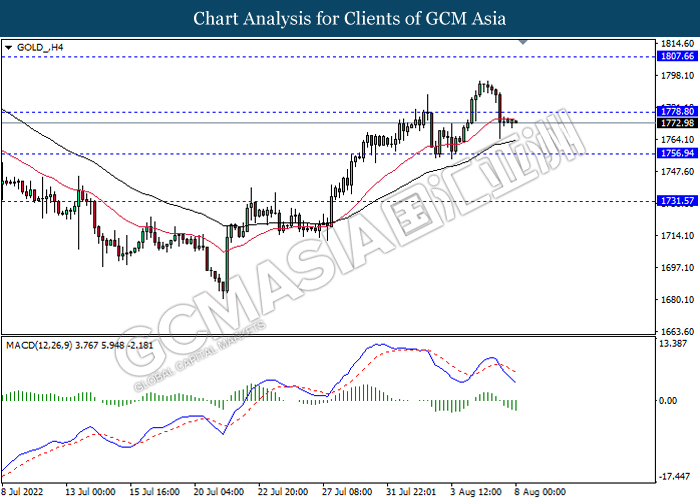The image size is (700, 500).
Task: Click the 1764.10 price axis value
Action: 677,140
